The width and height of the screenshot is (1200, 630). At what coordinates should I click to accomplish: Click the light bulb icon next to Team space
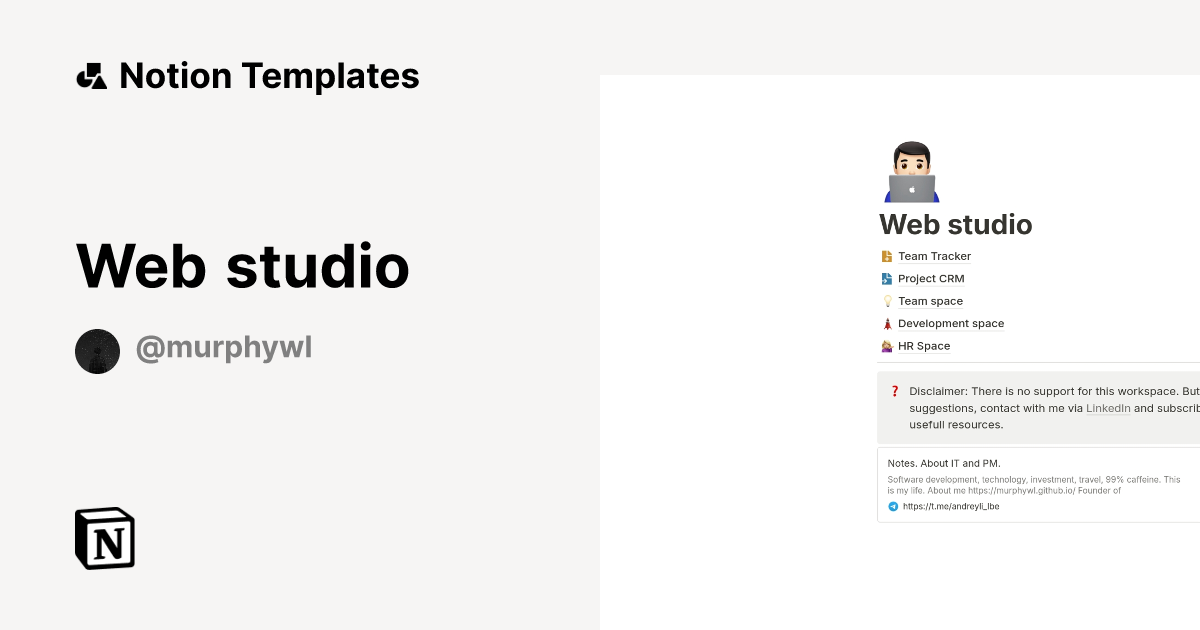pyautogui.click(x=886, y=301)
